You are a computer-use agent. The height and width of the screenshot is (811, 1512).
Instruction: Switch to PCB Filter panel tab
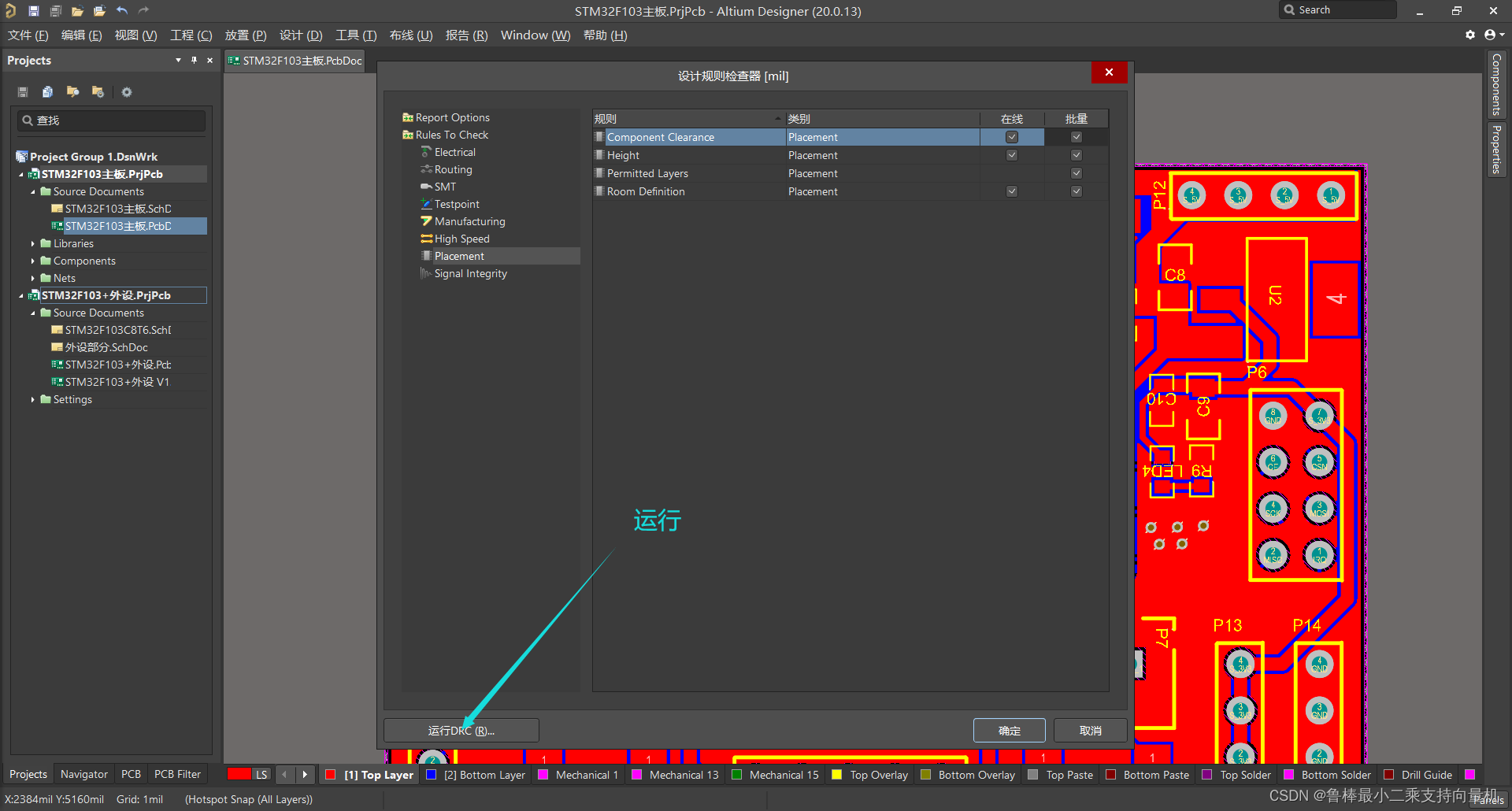point(177,774)
